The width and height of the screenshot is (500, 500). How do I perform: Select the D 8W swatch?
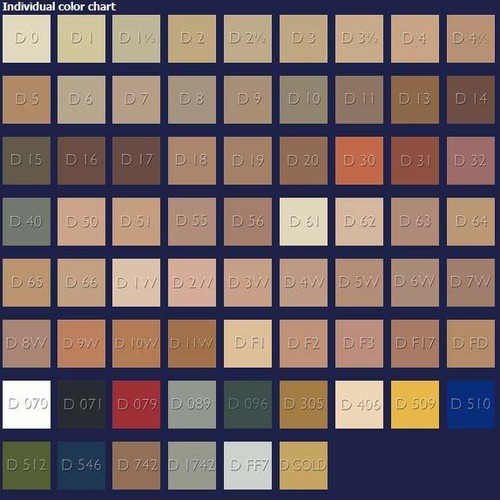[27, 344]
